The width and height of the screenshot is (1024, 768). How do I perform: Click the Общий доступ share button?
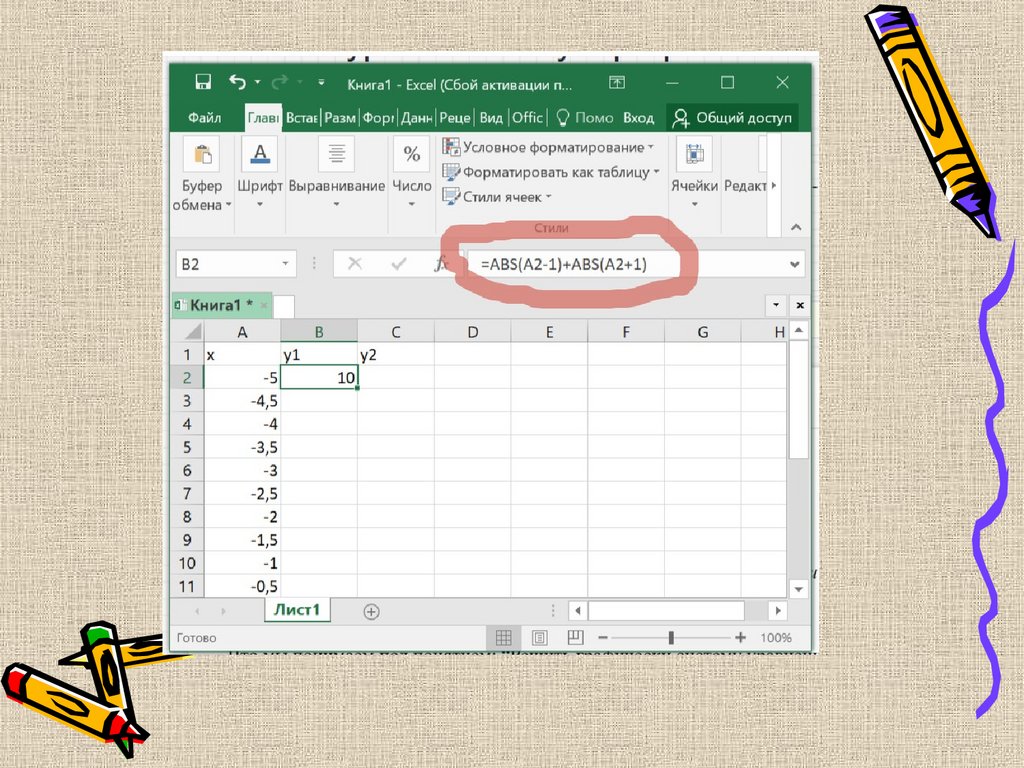tap(732, 118)
